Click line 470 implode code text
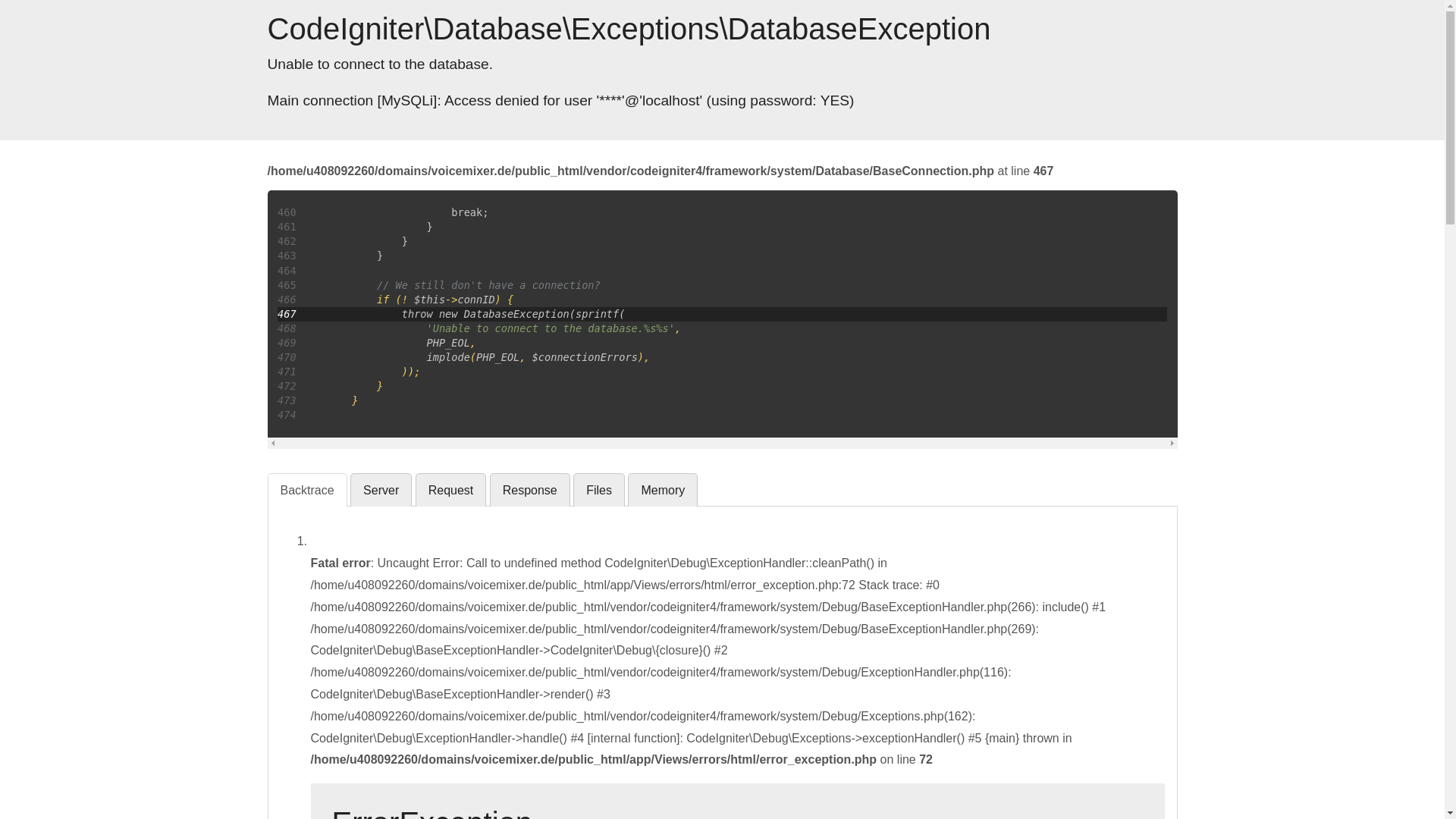This screenshot has width=1456, height=819. coord(538,357)
